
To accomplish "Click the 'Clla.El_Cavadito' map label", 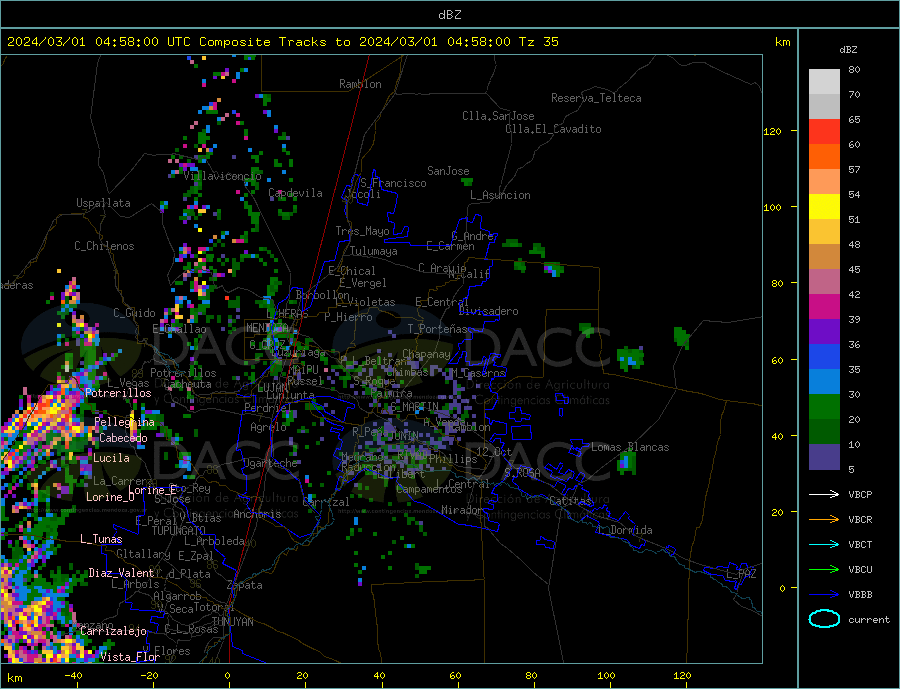I will click(x=553, y=129).
